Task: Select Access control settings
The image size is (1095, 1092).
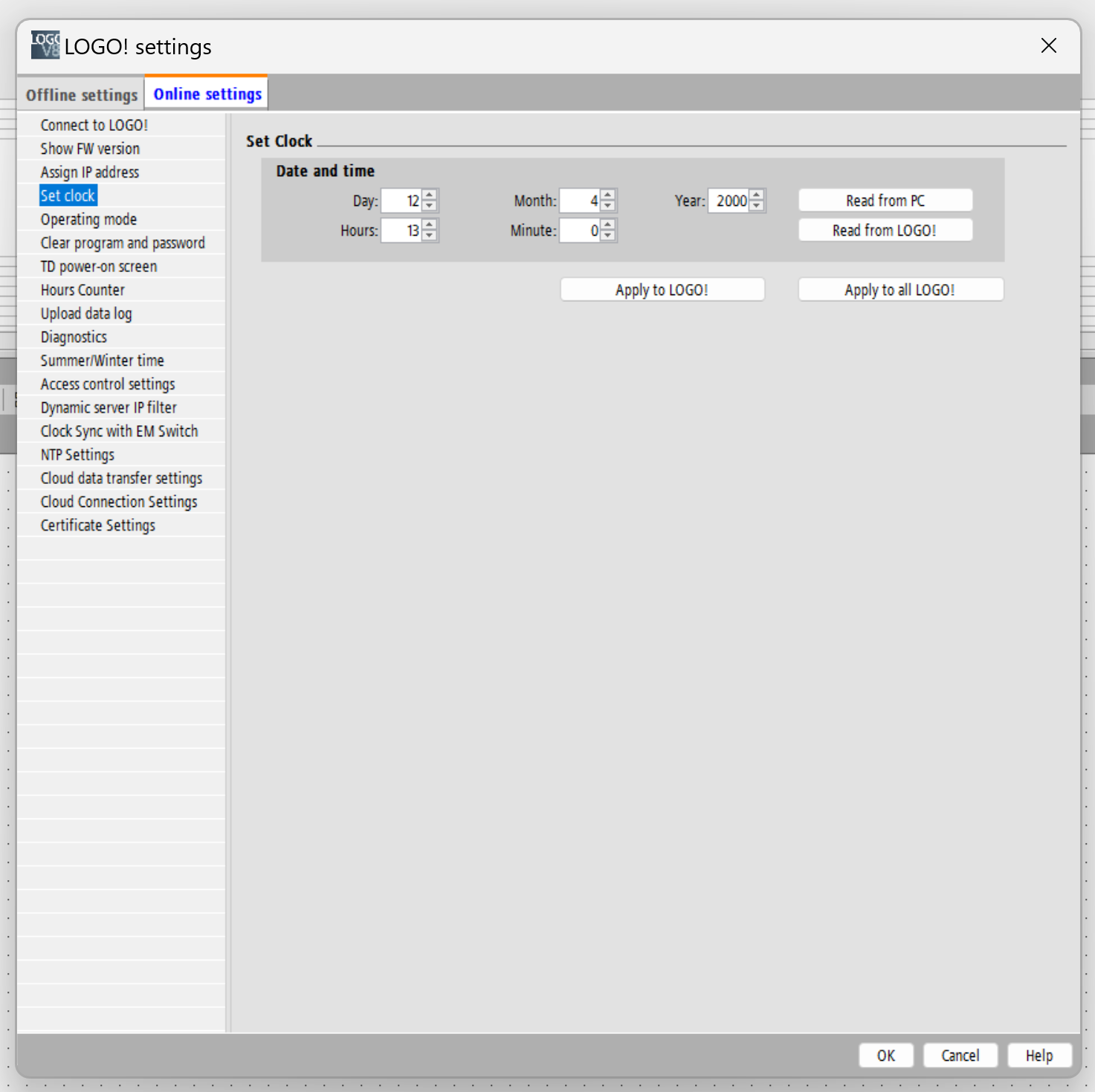Action: (108, 384)
